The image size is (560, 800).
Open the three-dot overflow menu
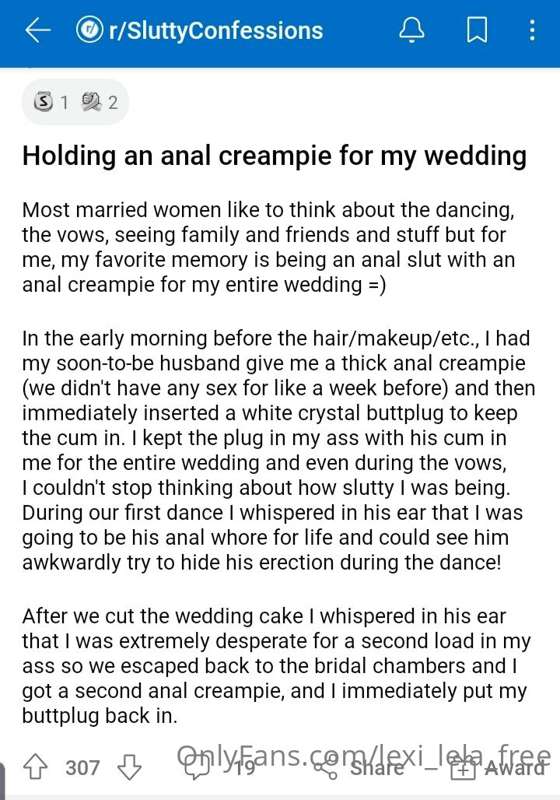(x=532, y=30)
